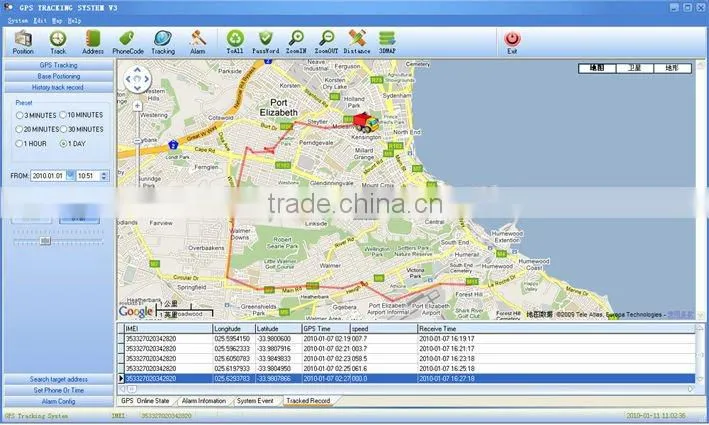The height and width of the screenshot is (425, 709).
Task: Click the FROM date input field
Action: tap(48, 175)
